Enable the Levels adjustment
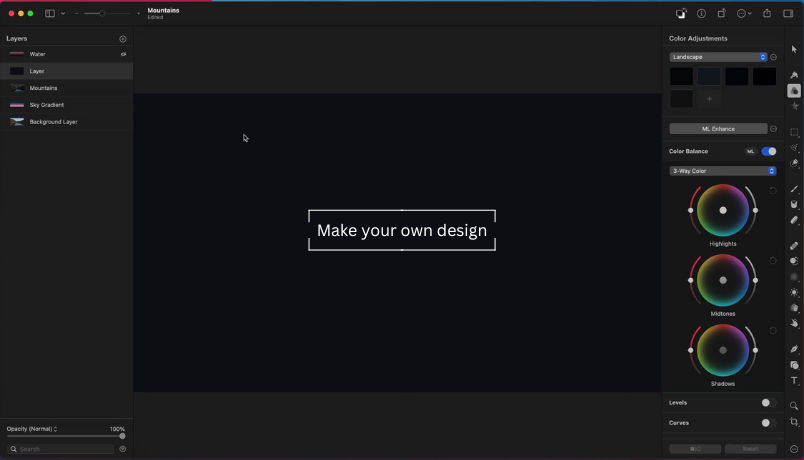The image size is (804, 460). tap(768, 403)
